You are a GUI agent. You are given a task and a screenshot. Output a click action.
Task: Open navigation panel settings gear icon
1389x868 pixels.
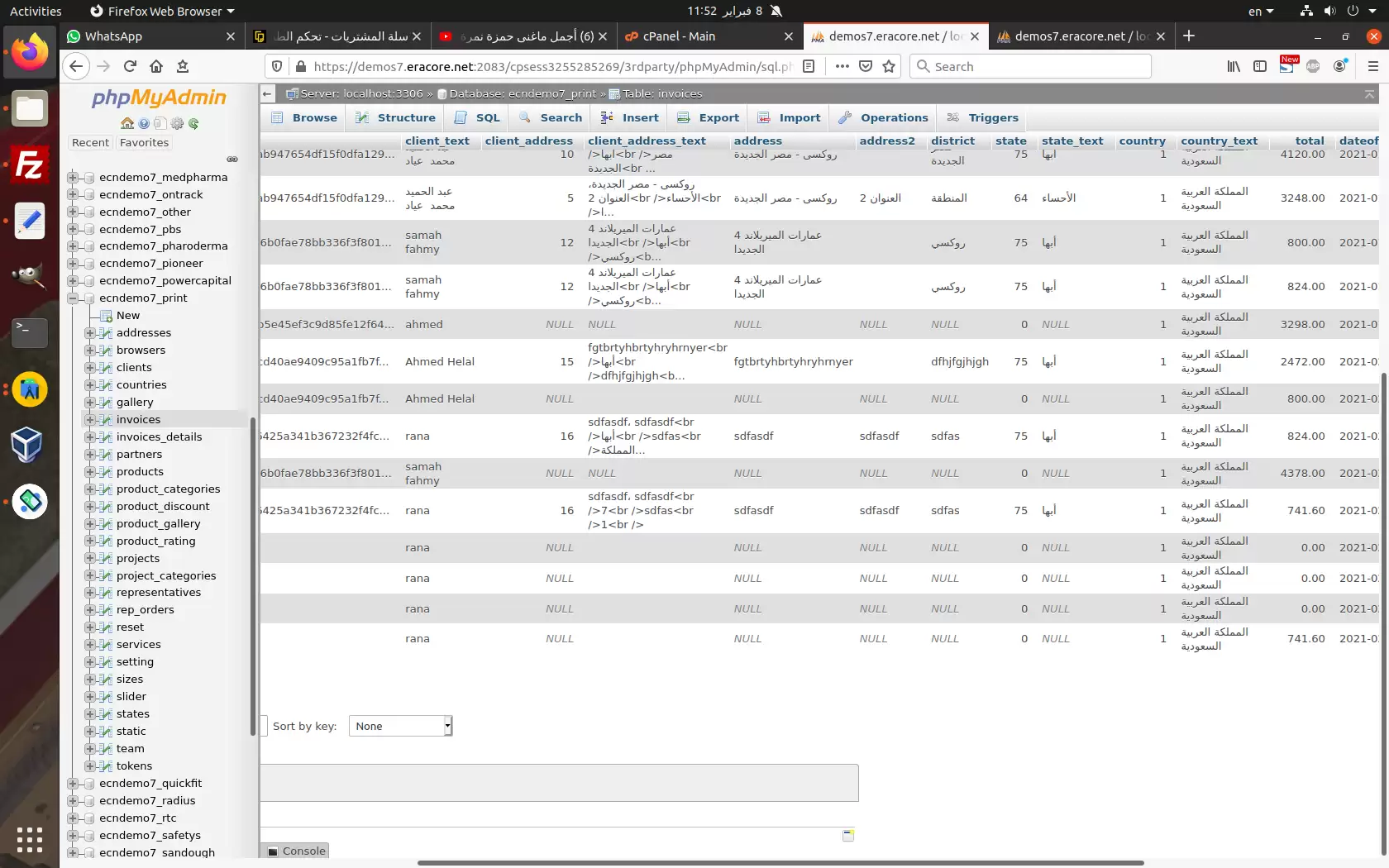pos(177,124)
